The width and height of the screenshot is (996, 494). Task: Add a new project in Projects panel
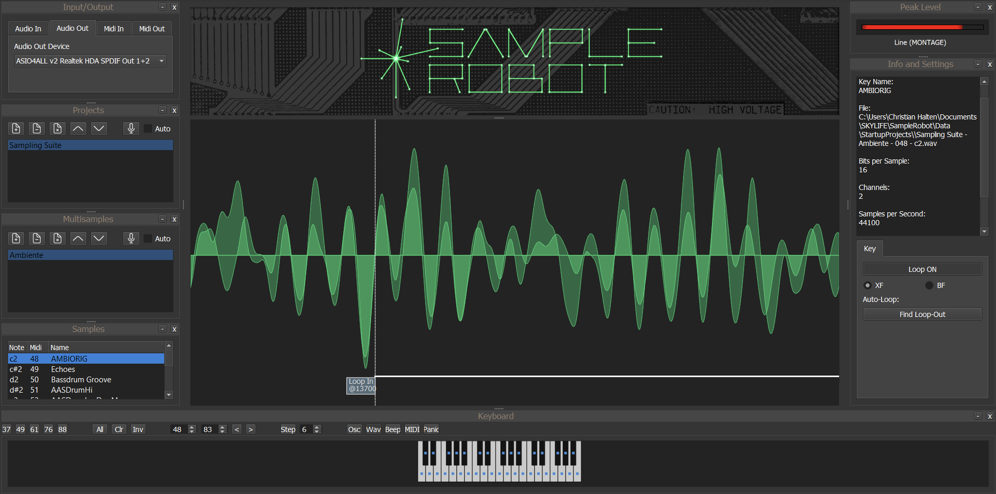click(x=16, y=128)
